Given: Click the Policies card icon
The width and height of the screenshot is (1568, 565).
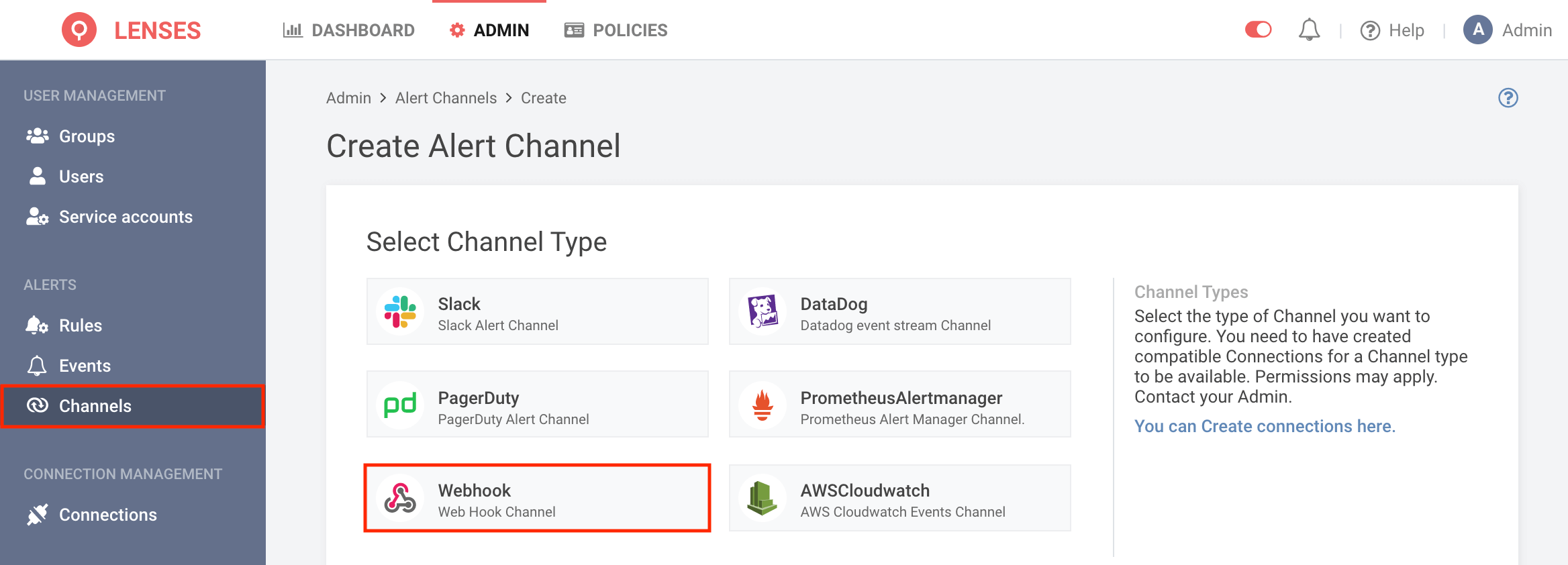Looking at the screenshot, I should tap(574, 30).
